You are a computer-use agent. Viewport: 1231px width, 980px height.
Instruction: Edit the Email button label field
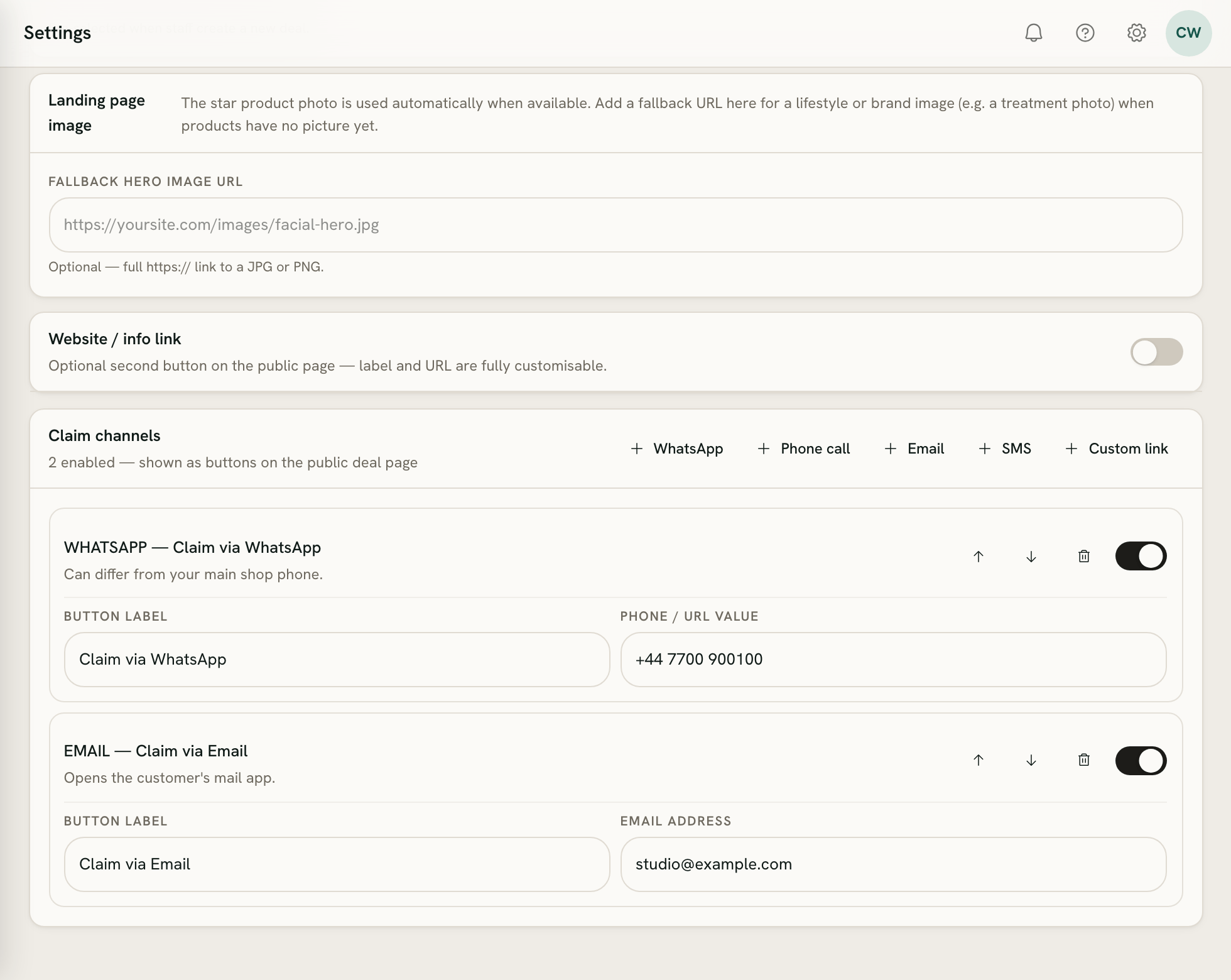pos(337,864)
